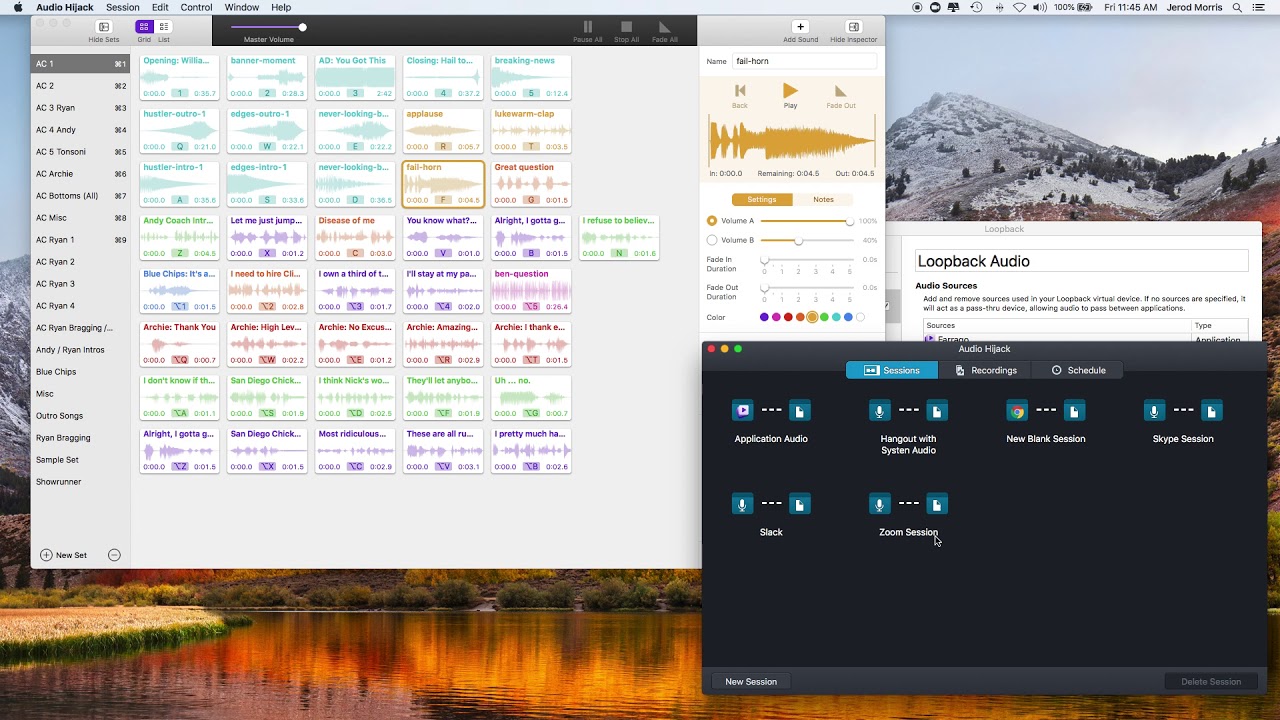This screenshot has height=720, width=1280.
Task: Open the Schedule tab in Audio Hijack
Action: point(1078,370)
